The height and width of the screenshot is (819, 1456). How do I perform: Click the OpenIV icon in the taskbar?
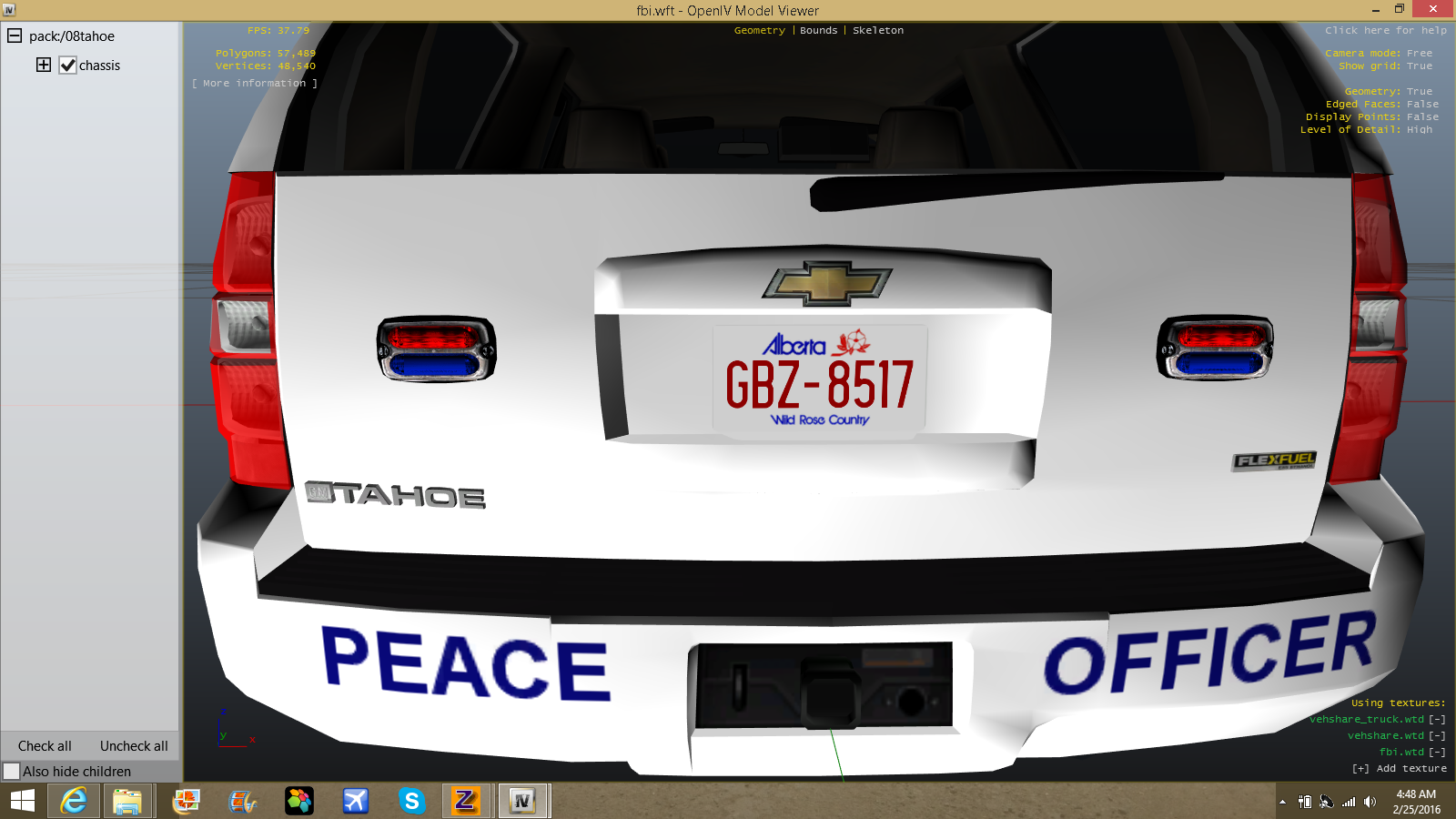(x=522, y=801)
